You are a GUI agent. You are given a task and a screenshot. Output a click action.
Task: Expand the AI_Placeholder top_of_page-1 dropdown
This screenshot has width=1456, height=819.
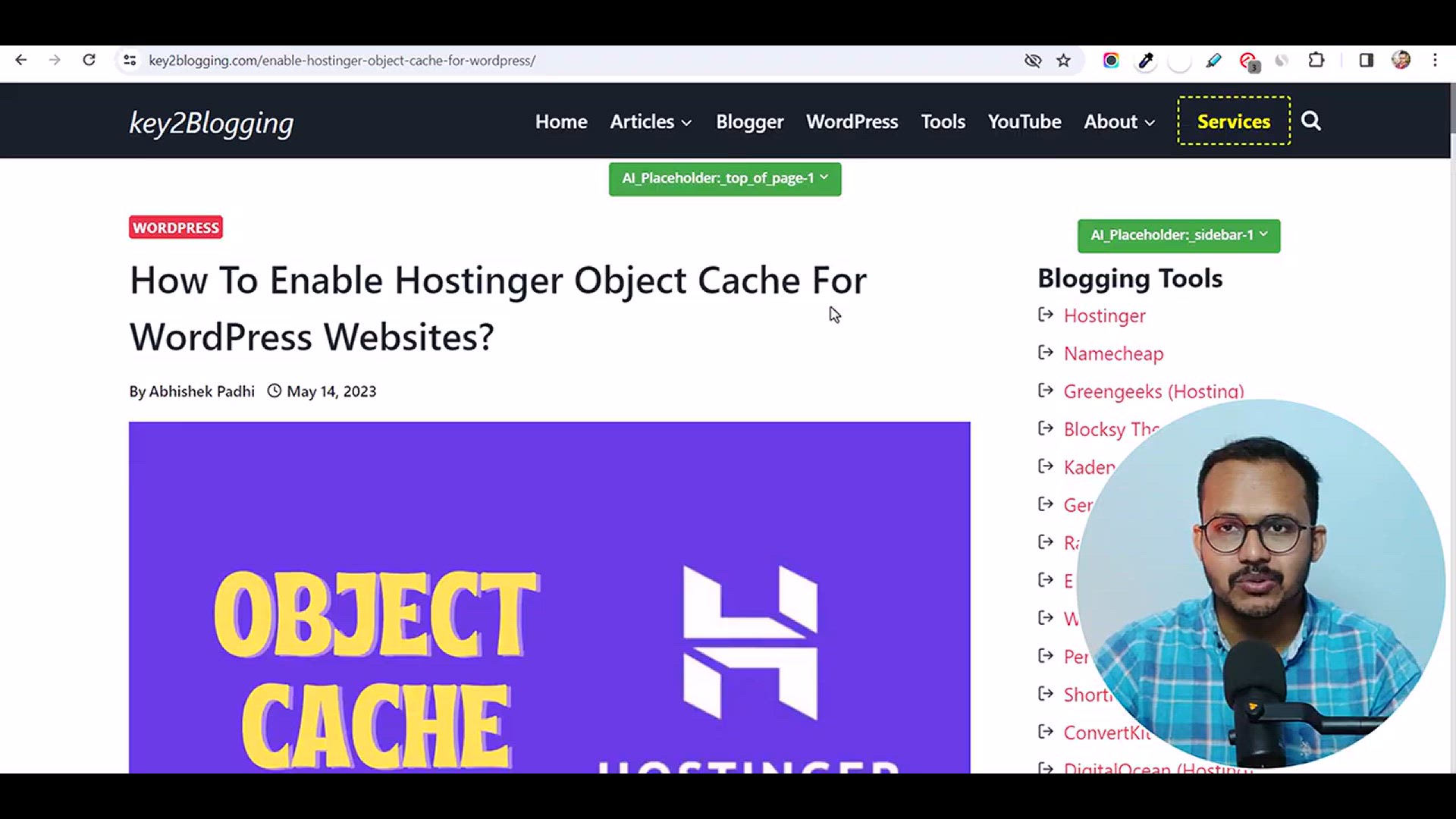coord(725,179)
